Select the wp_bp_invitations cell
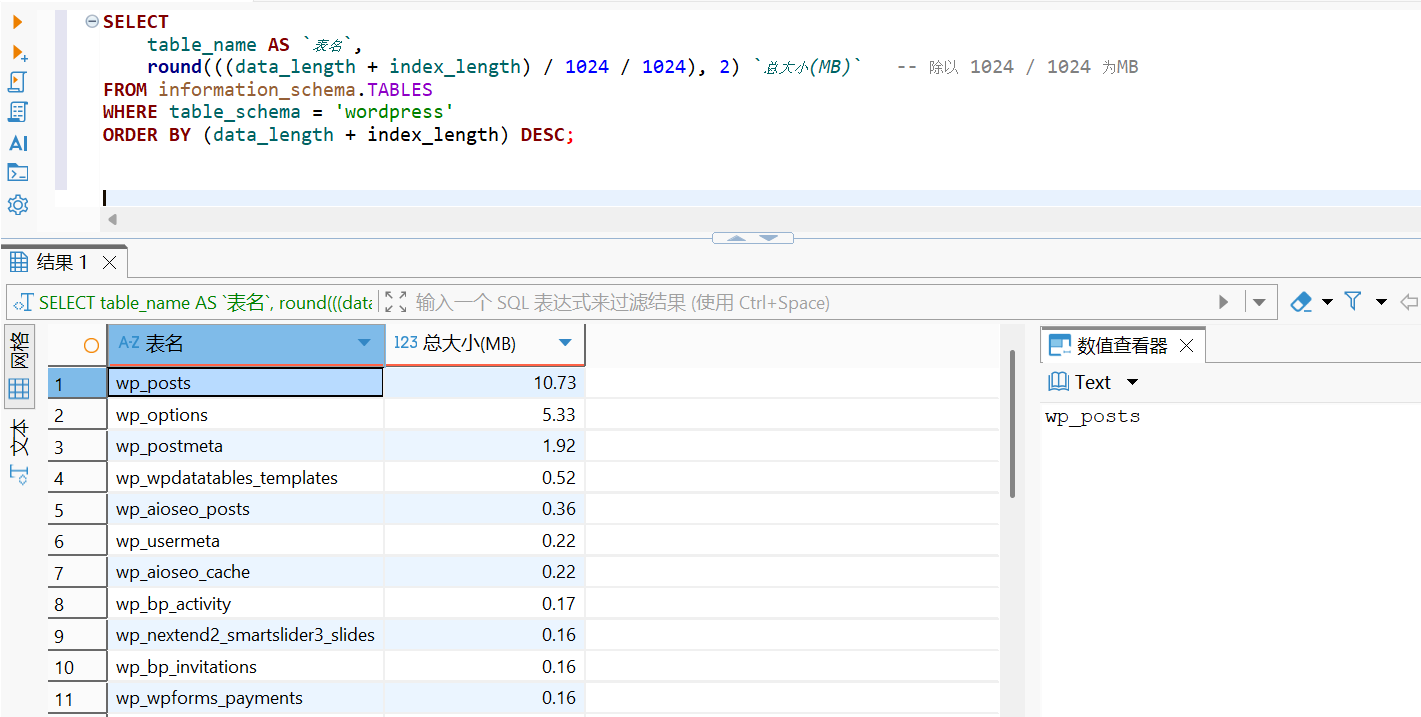The image size is (1421, 717). coord(245,667)
